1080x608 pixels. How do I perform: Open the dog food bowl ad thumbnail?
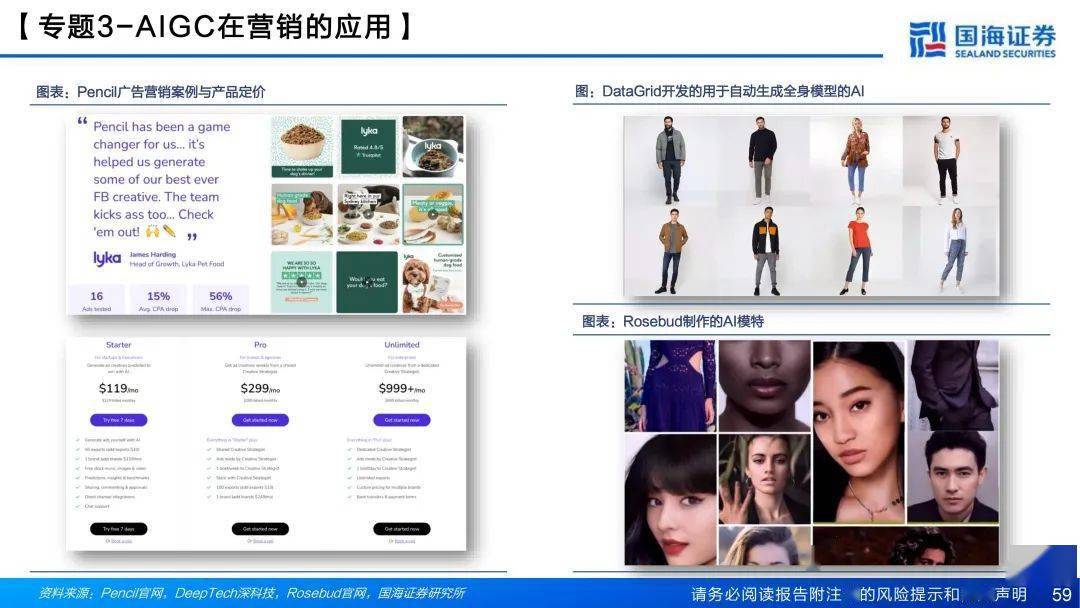(x=302, y=147)
